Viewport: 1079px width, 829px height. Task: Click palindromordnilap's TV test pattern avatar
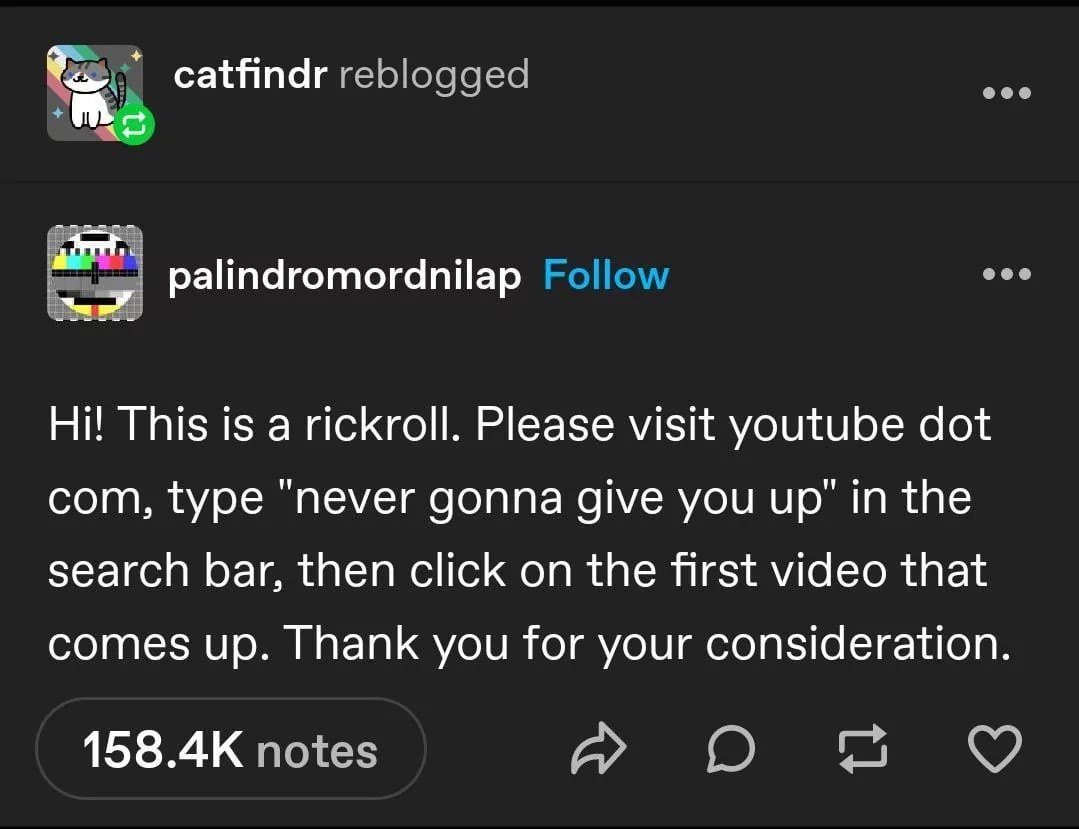click(94, 273)
